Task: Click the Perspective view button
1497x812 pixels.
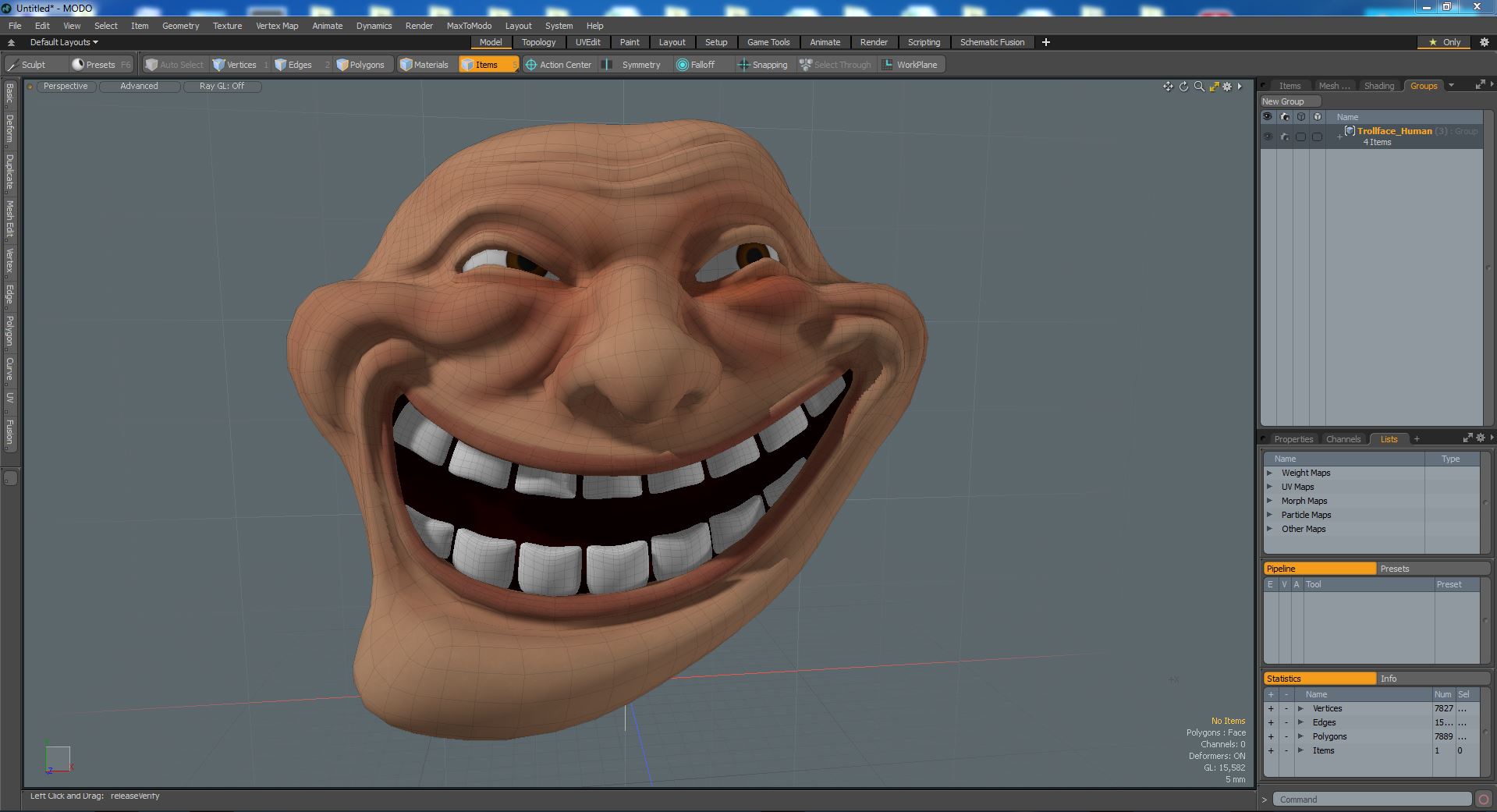Action: point(66,86)
